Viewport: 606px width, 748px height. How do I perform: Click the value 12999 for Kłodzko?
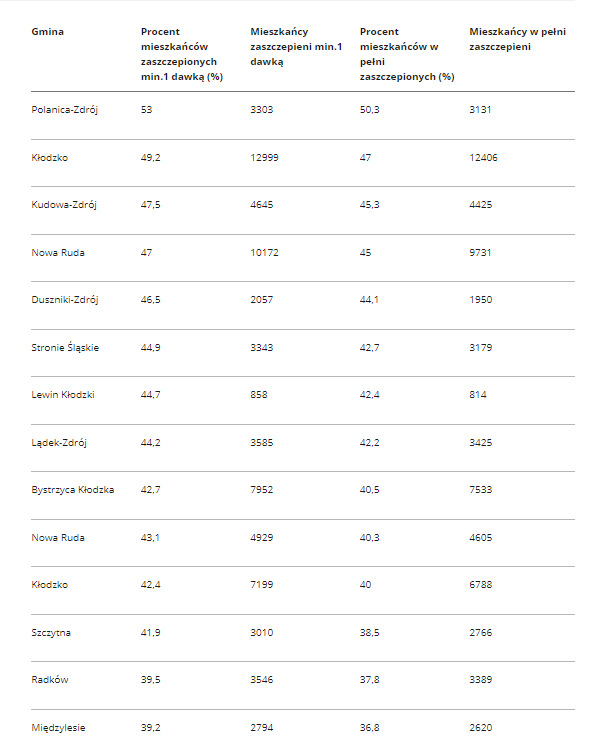264,157
